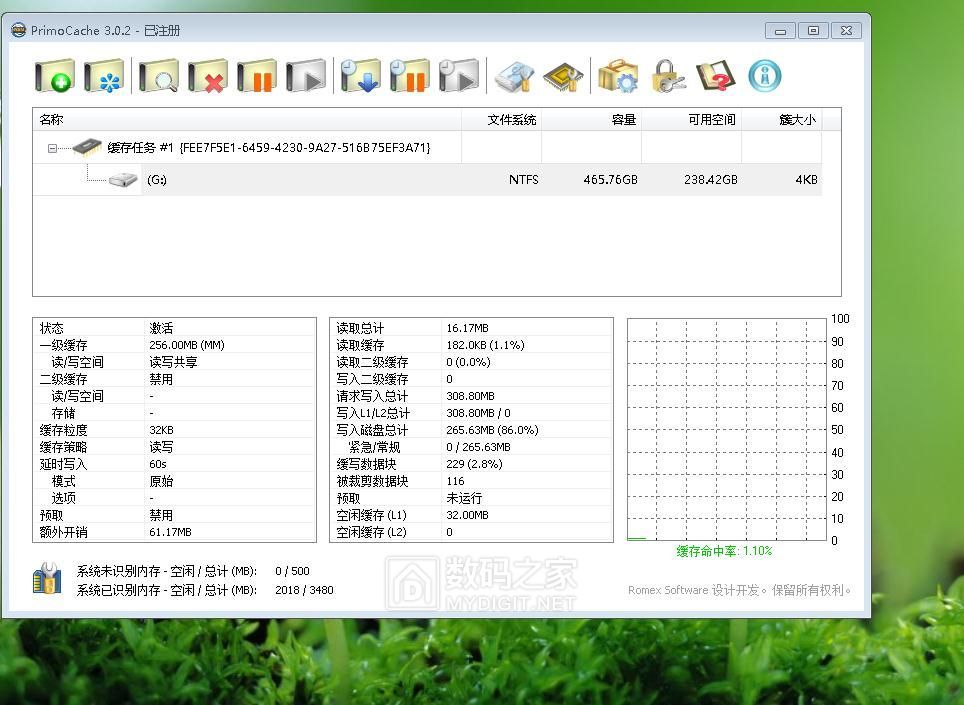964x705 pixels.
Task: Open help book with question mark icon
Action: [715, 76]
